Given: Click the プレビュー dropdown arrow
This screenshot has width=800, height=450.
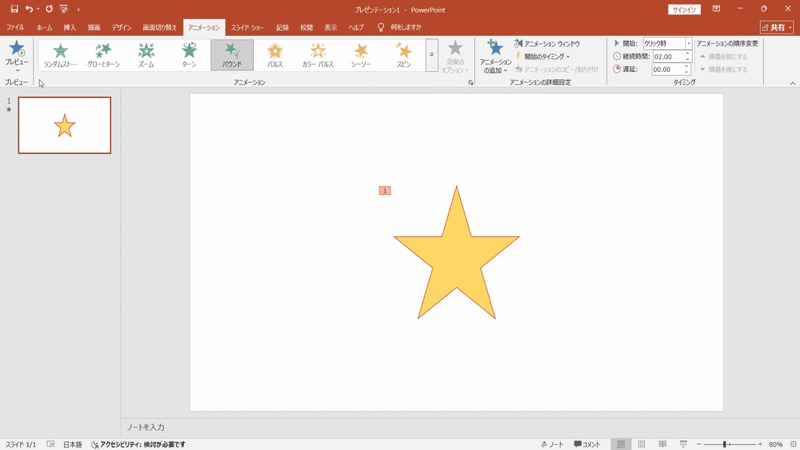Looking at the screenshot, I should tap(17, 70).
